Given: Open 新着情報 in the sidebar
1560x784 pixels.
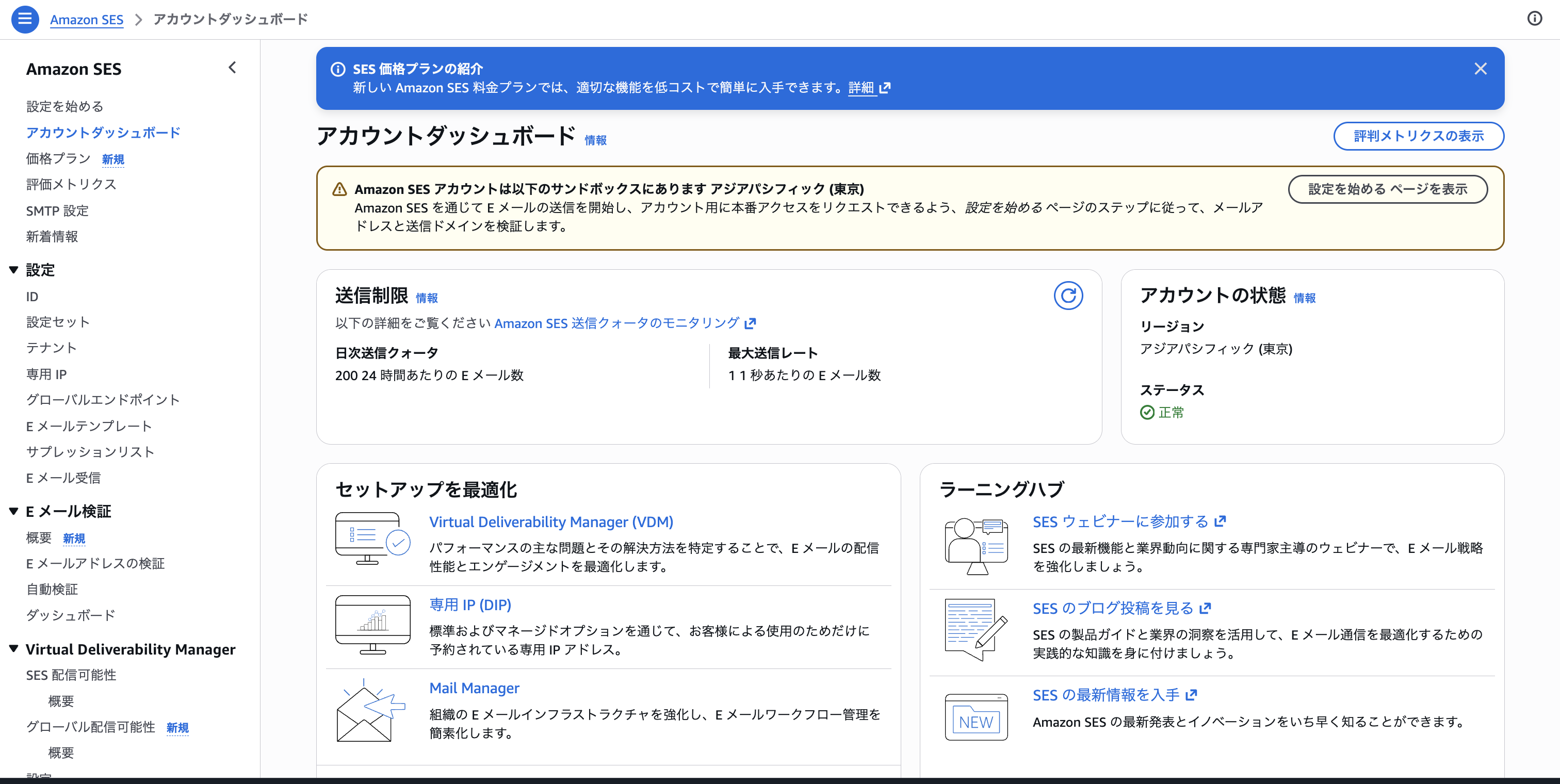Looking at the screenshot, I should pyautogui.click(x=52, y=237).
